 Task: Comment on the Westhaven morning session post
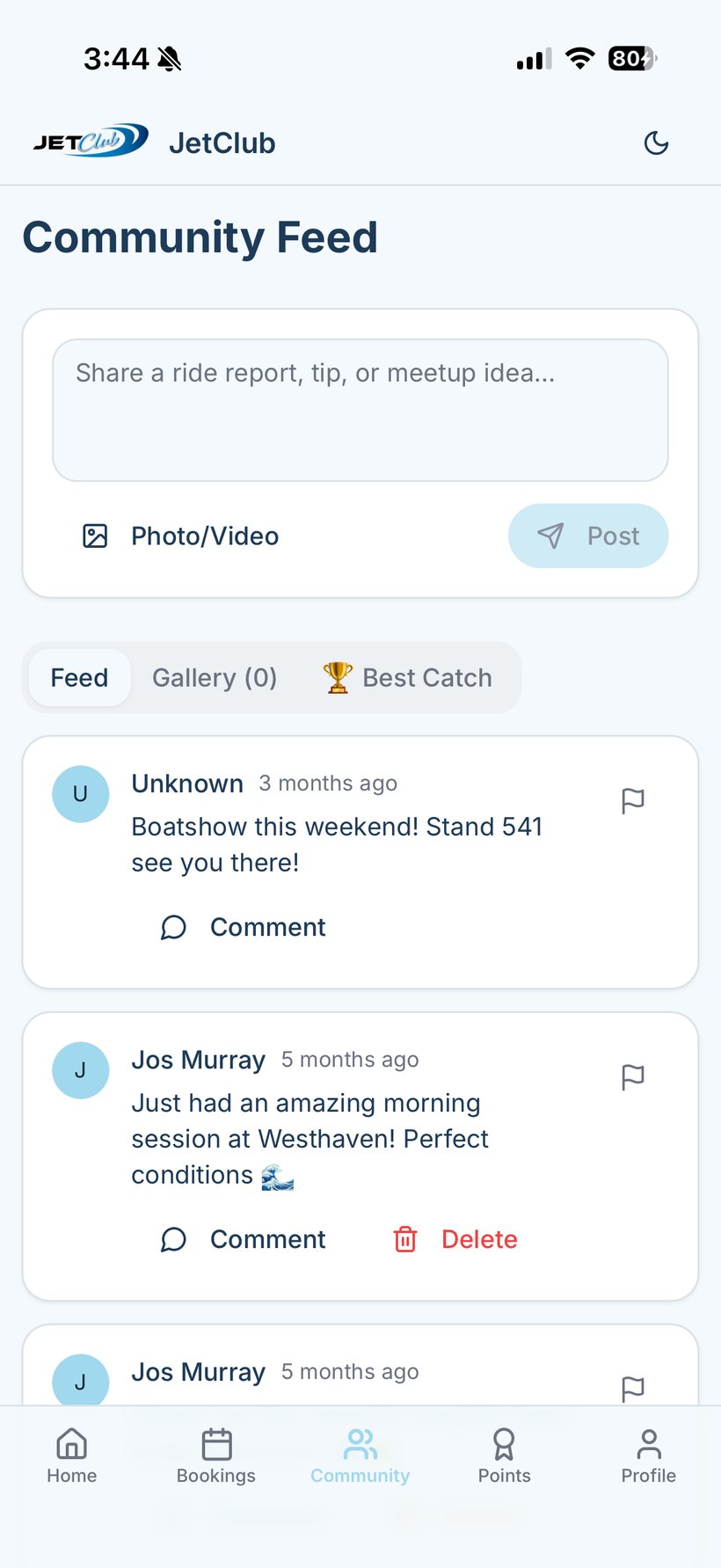coord(243,1239)
